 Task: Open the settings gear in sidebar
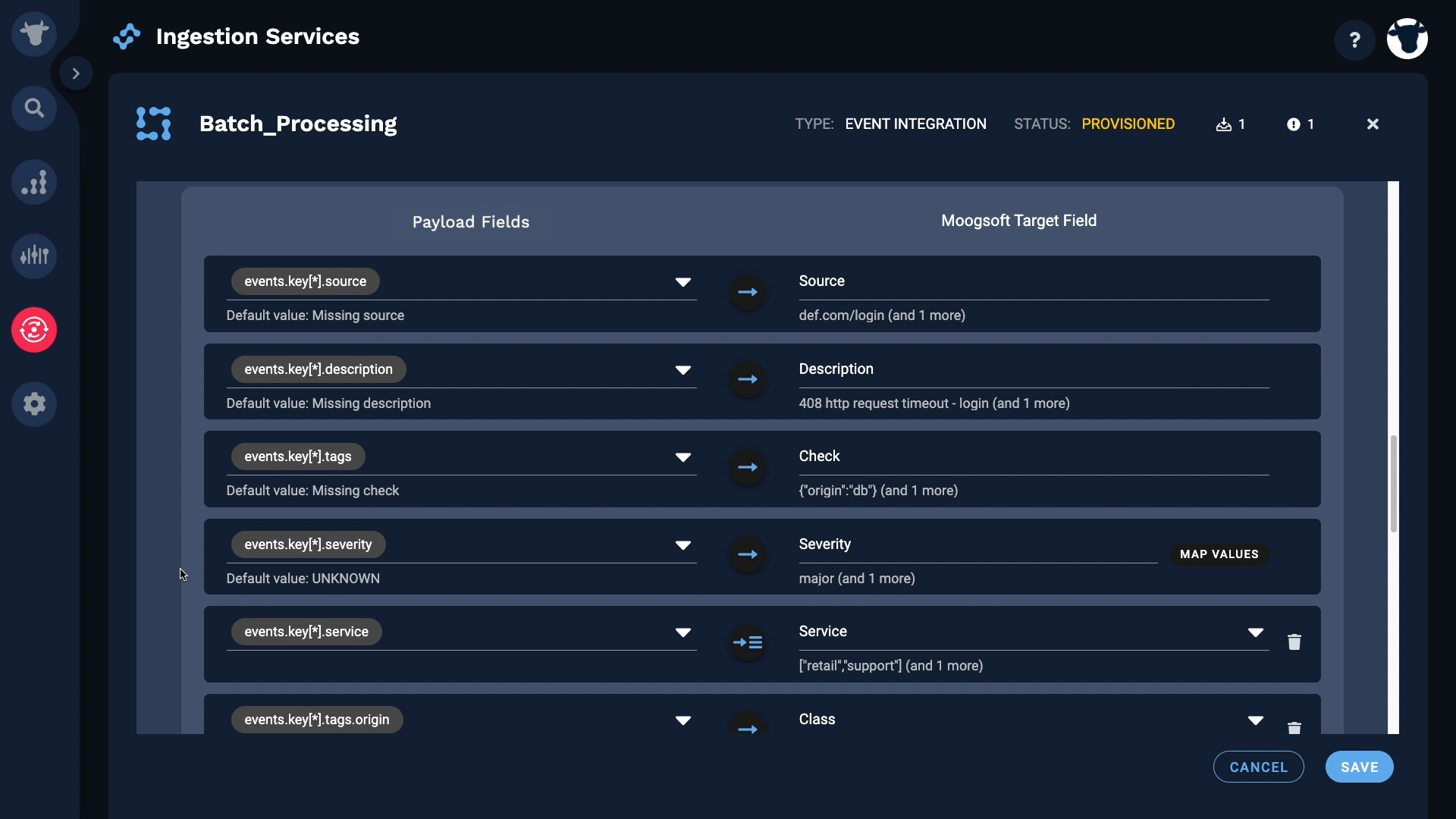tap(34, 404)
